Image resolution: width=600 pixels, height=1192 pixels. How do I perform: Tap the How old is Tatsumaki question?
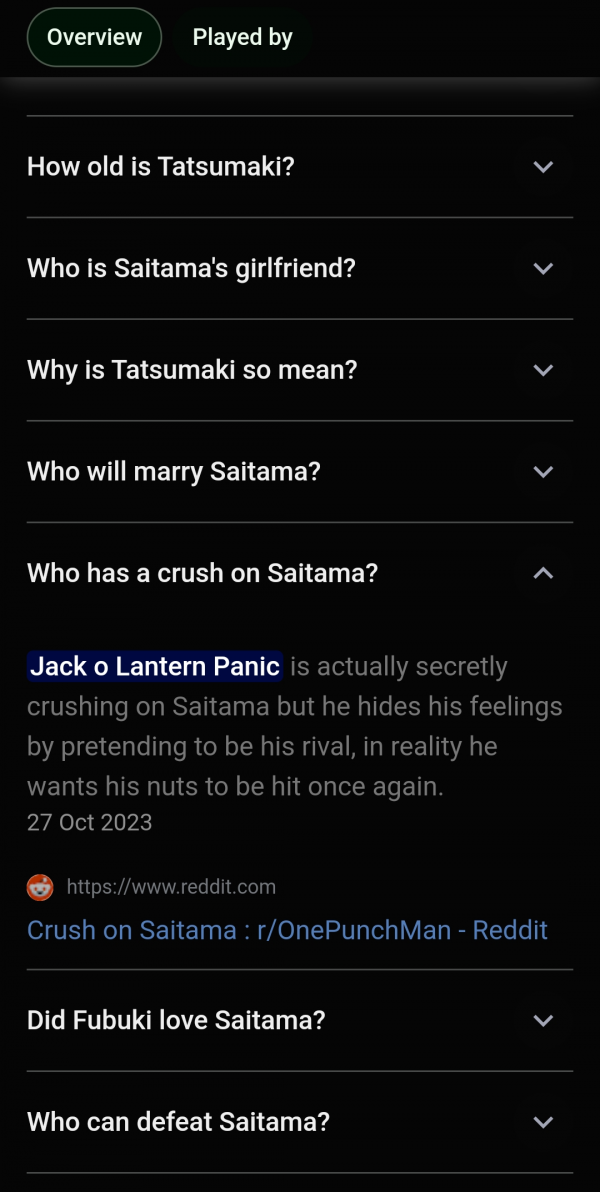click(x=160, y=166)
